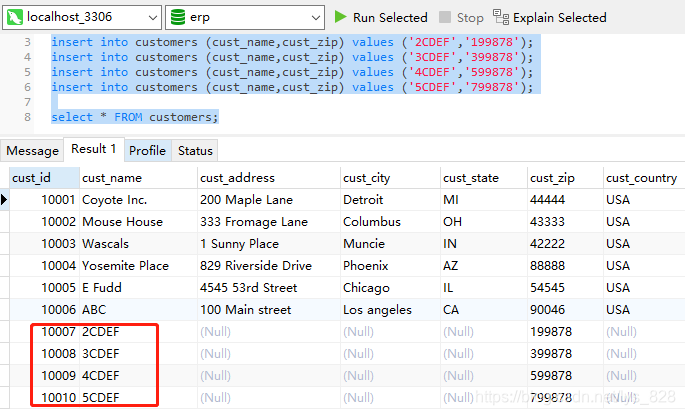Select the cust_state cell 'CA'
685x415 pixels.
[484, 310]
